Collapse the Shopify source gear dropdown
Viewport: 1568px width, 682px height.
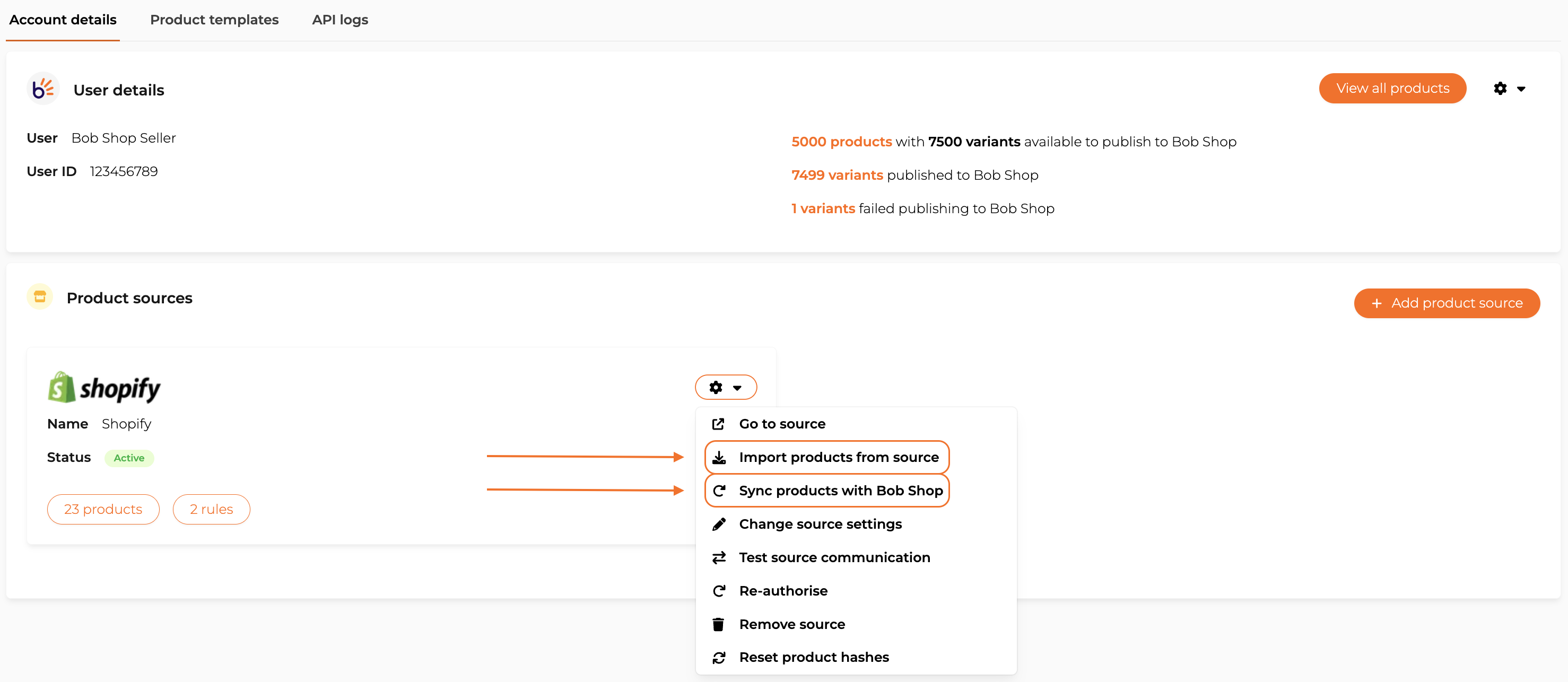[726, 388]
